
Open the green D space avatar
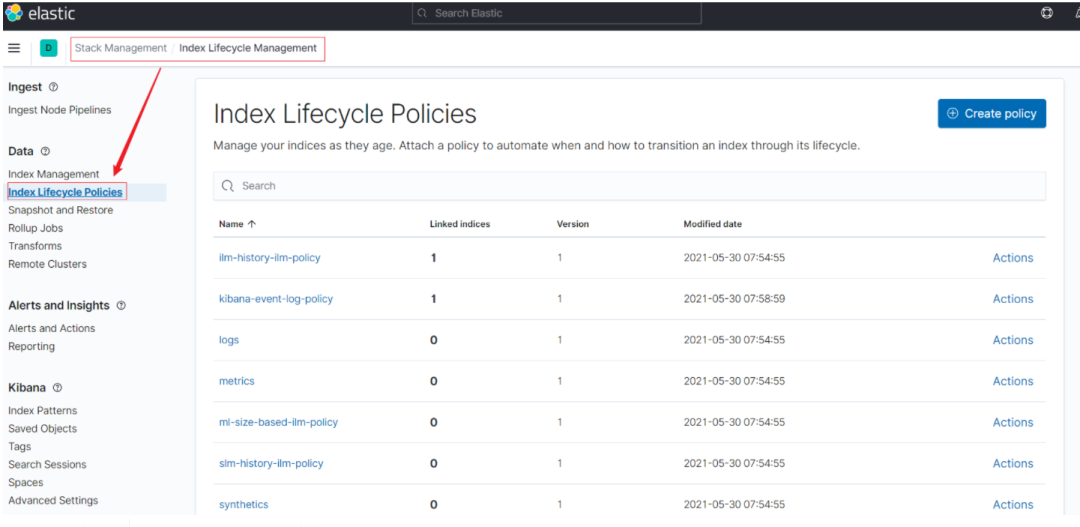point(48,48)
